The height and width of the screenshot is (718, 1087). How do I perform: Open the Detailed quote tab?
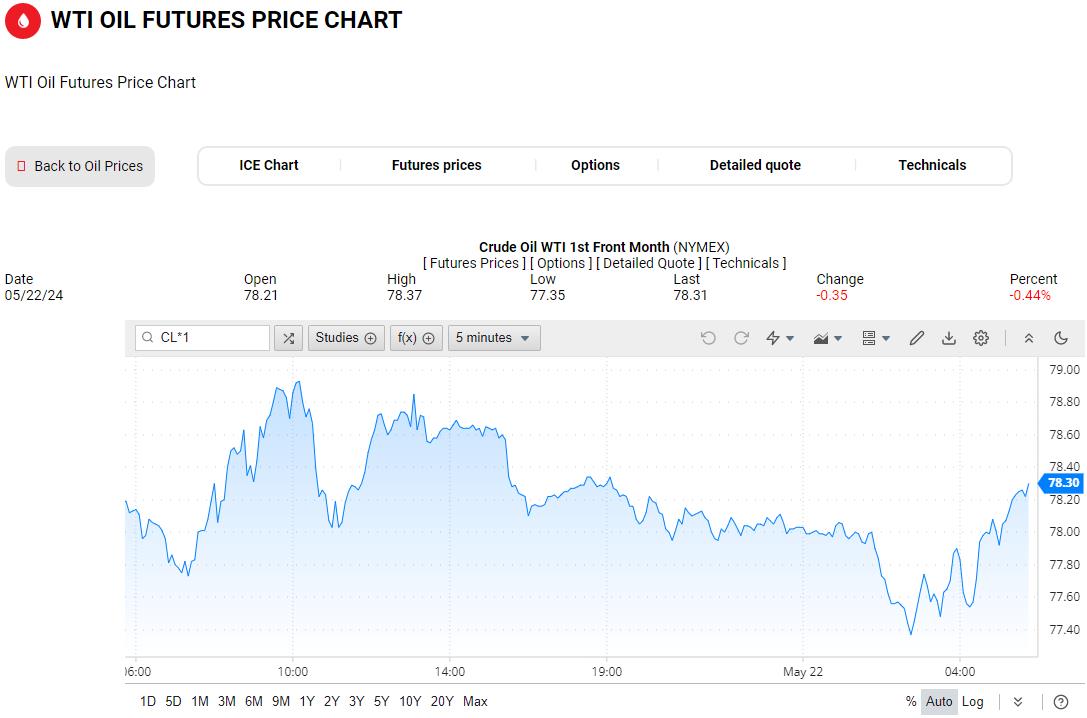click(756, 165)
